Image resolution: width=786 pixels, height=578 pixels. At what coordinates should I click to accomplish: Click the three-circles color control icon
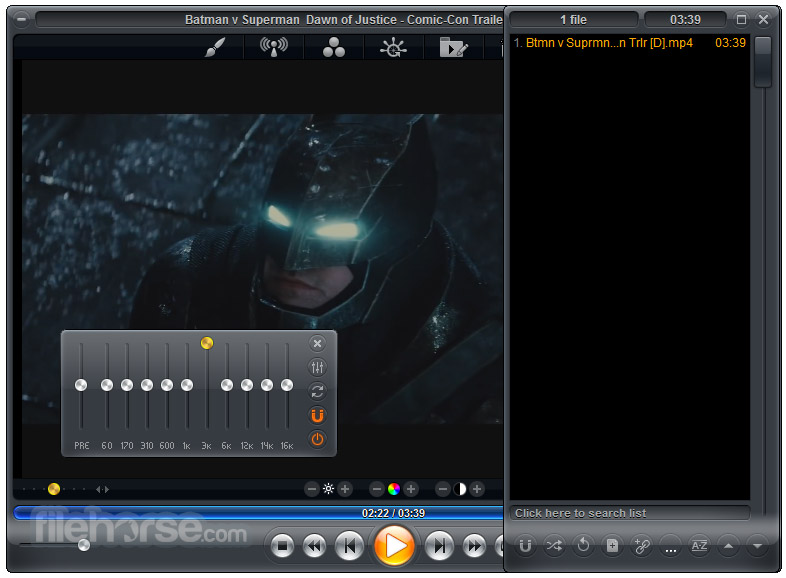point(334,47)
